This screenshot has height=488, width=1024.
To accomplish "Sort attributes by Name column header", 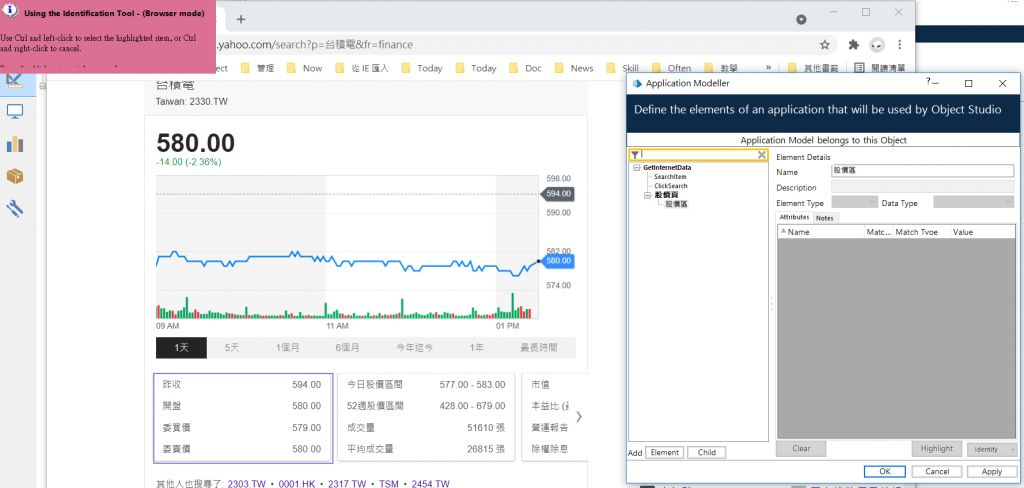I will click(820, 232).
